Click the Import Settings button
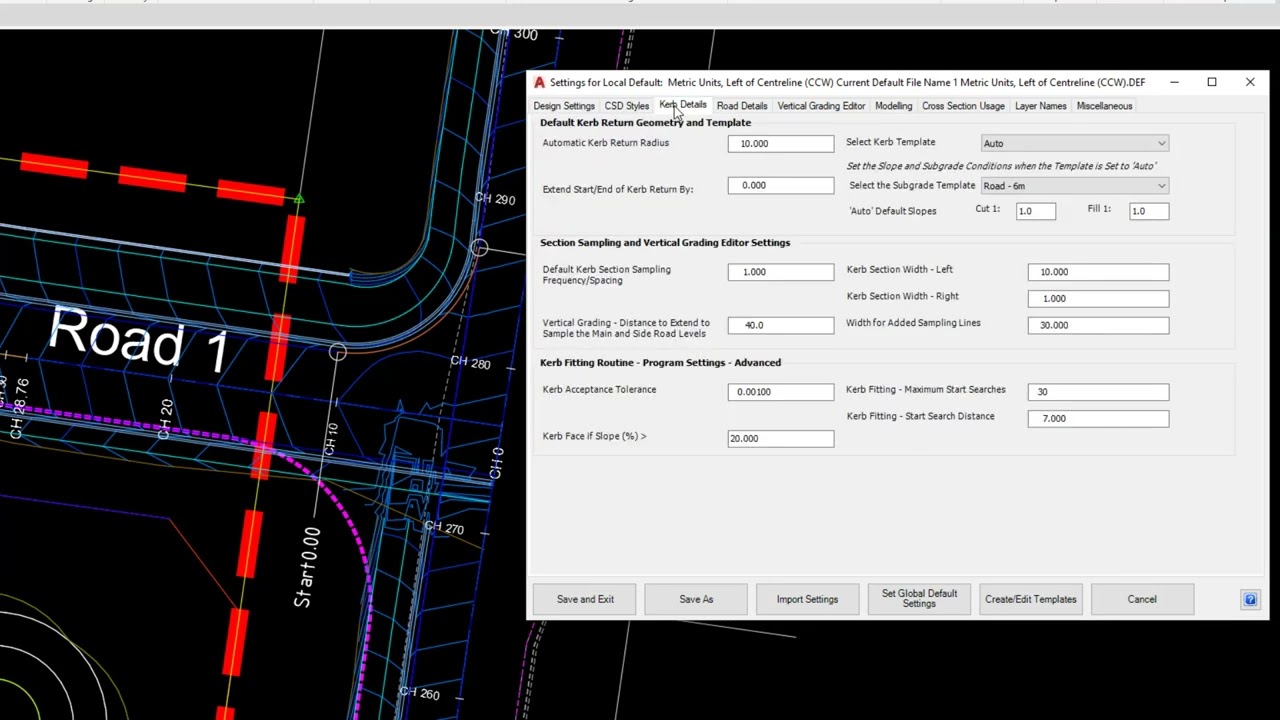The width and height of the screenshot is (1280, 720). click(x=807, y=599)
